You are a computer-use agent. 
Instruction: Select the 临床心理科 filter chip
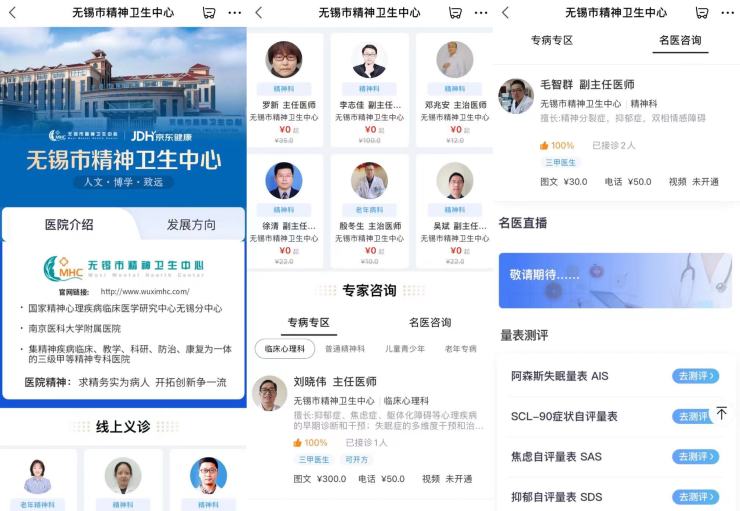click(285, 349)
